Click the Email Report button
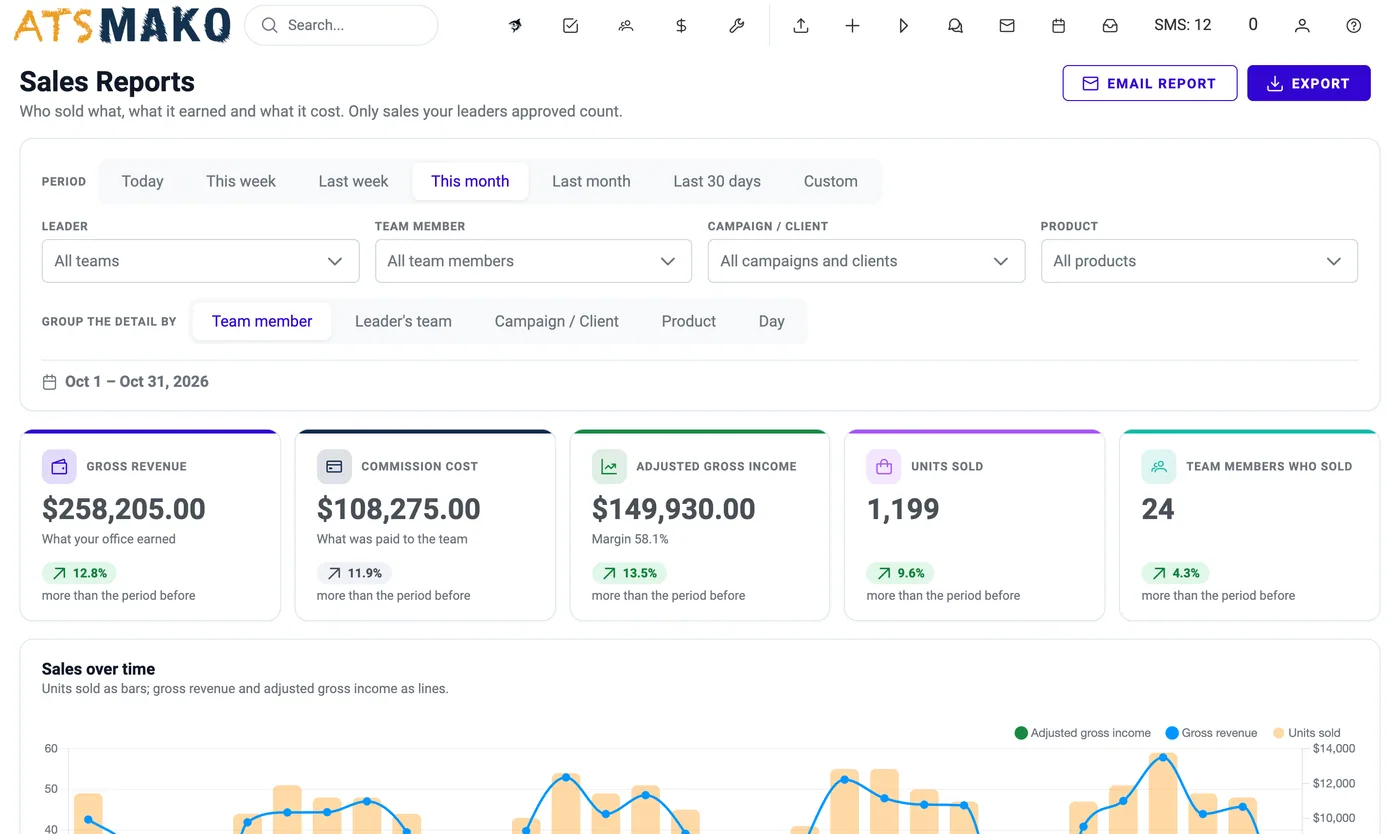 point(1150,83)
